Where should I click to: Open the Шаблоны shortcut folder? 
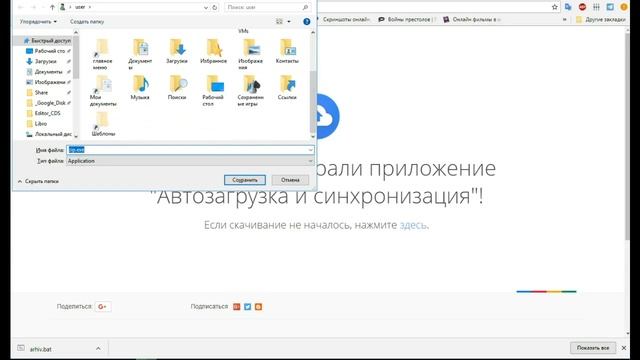[x=103, y=124]
